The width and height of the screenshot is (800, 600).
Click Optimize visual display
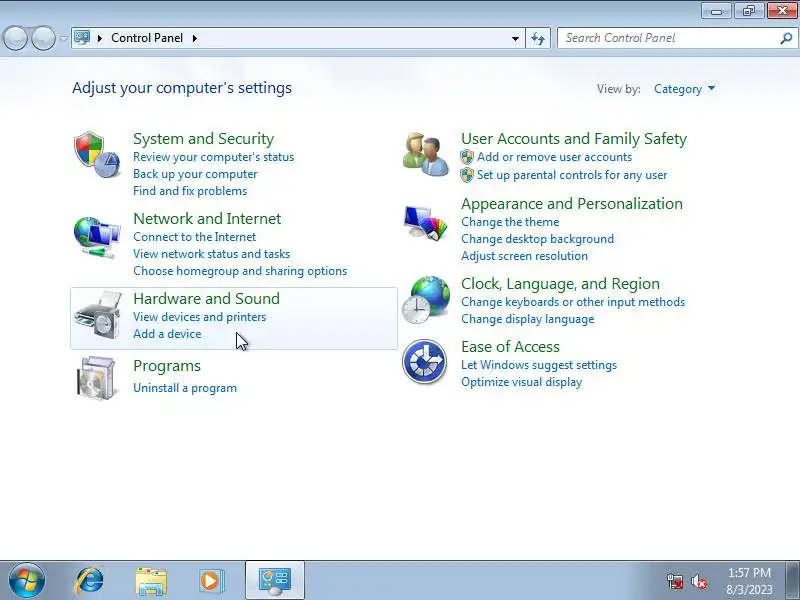[x=521, y=382]
